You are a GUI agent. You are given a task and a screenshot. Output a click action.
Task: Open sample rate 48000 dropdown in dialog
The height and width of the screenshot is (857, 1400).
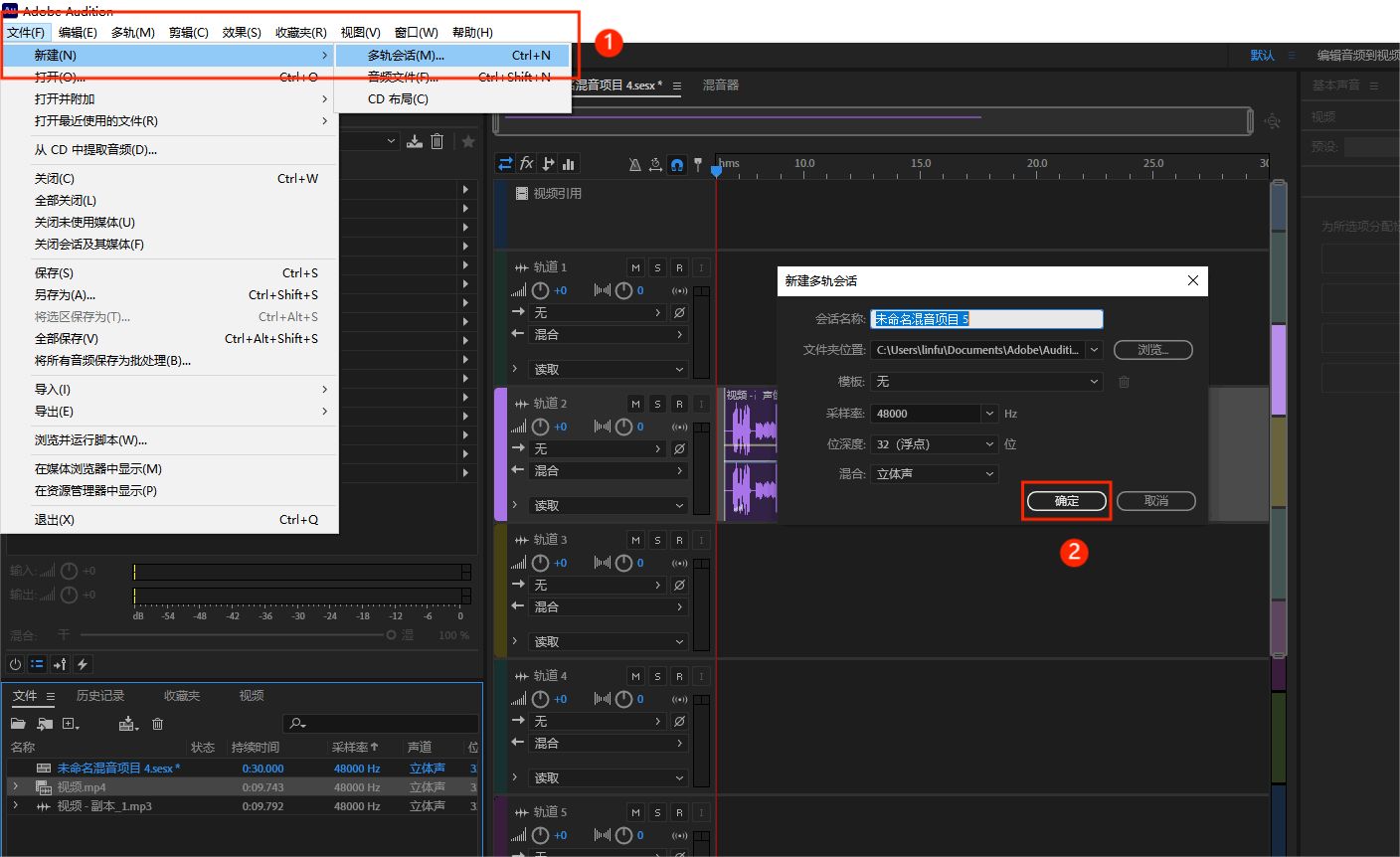point(989,414)
